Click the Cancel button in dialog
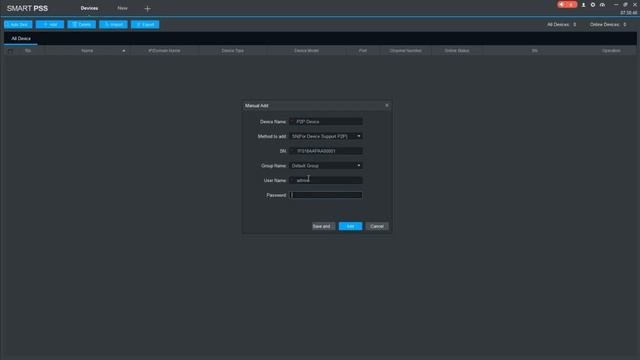The width and height of the screenshot is (640, 360). click(x=377, y=226)
